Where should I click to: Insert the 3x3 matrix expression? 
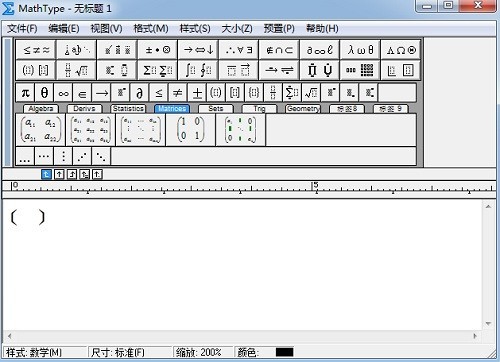tap(91, 130)
